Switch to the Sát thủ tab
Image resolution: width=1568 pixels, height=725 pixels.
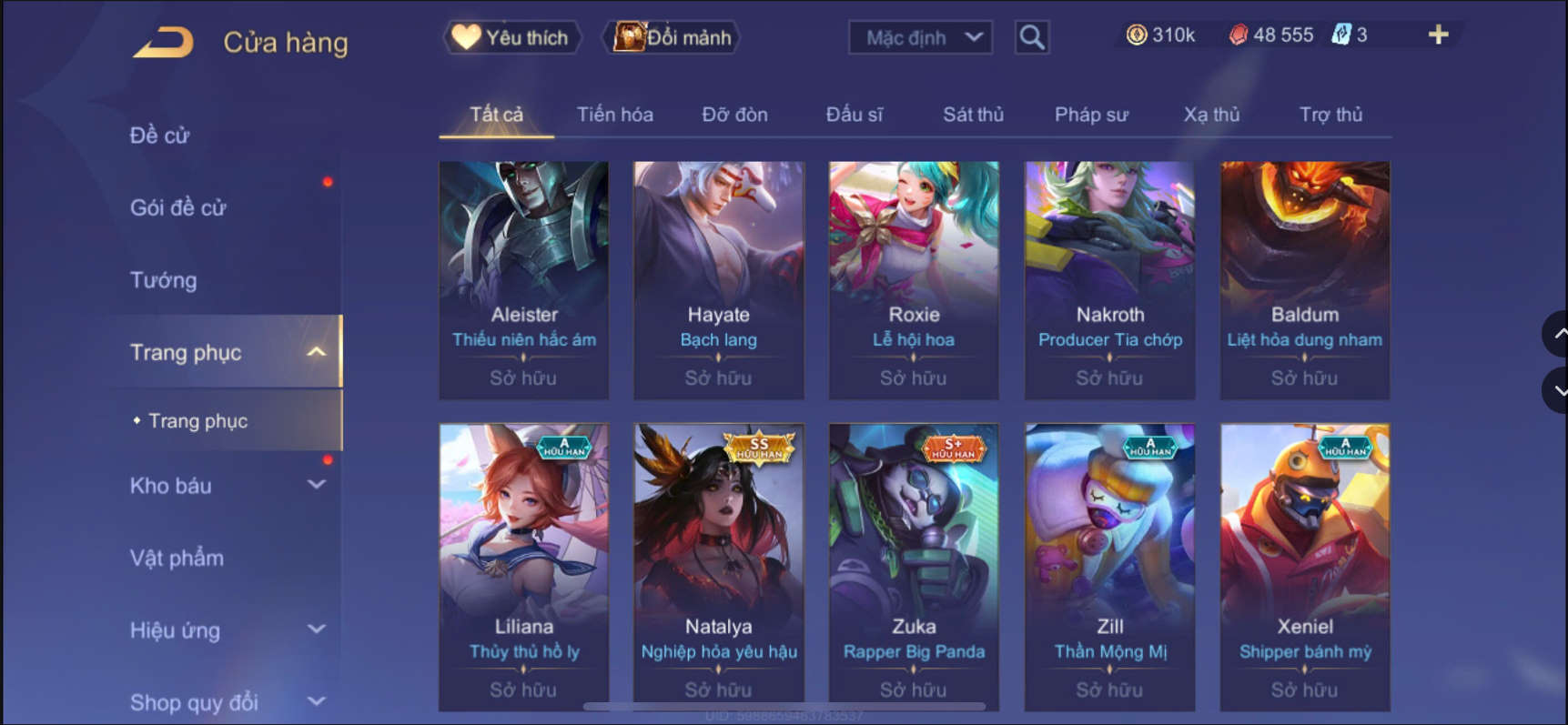[973, 115]
